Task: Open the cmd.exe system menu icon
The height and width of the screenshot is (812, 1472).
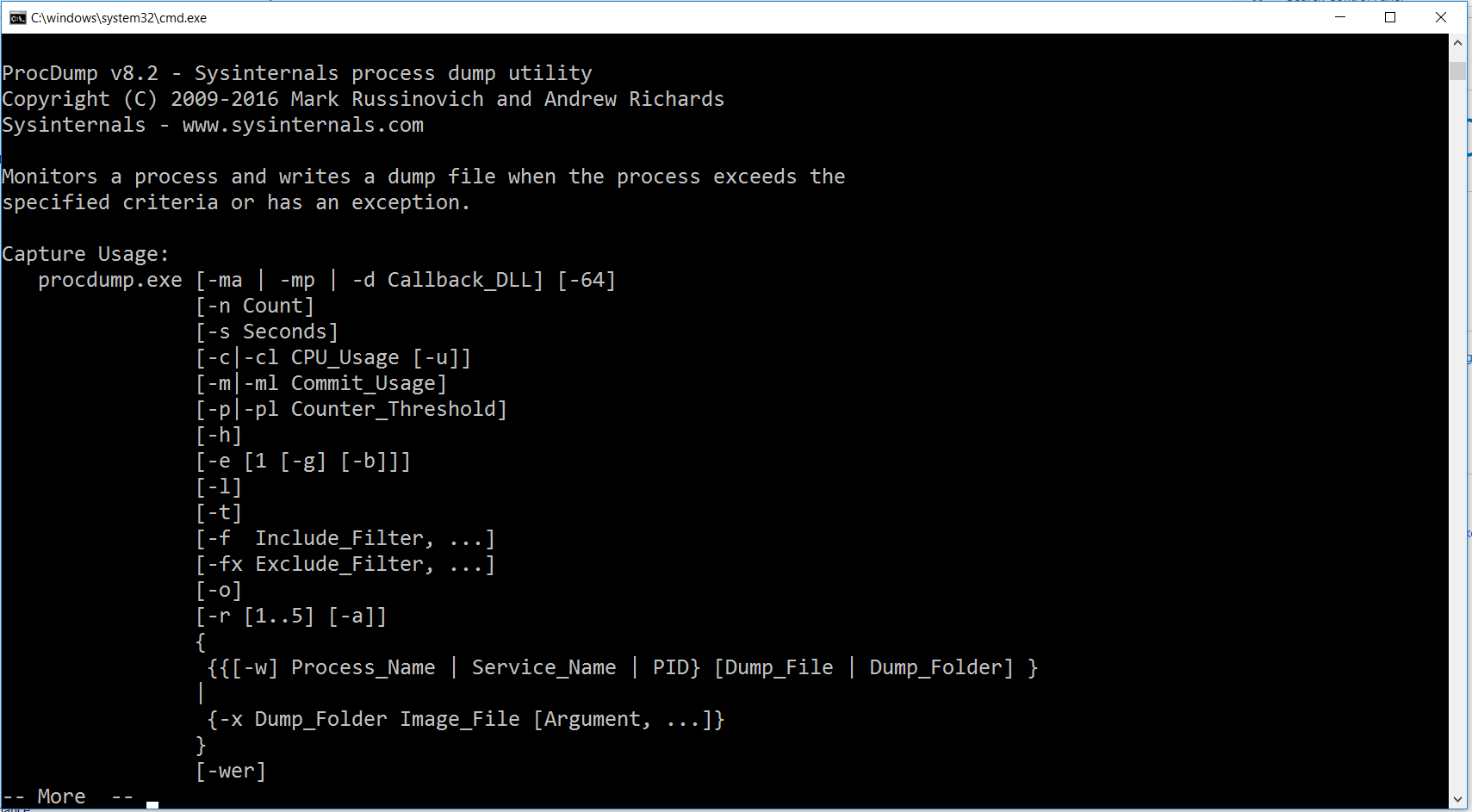Action: click(x=17, y=18)
